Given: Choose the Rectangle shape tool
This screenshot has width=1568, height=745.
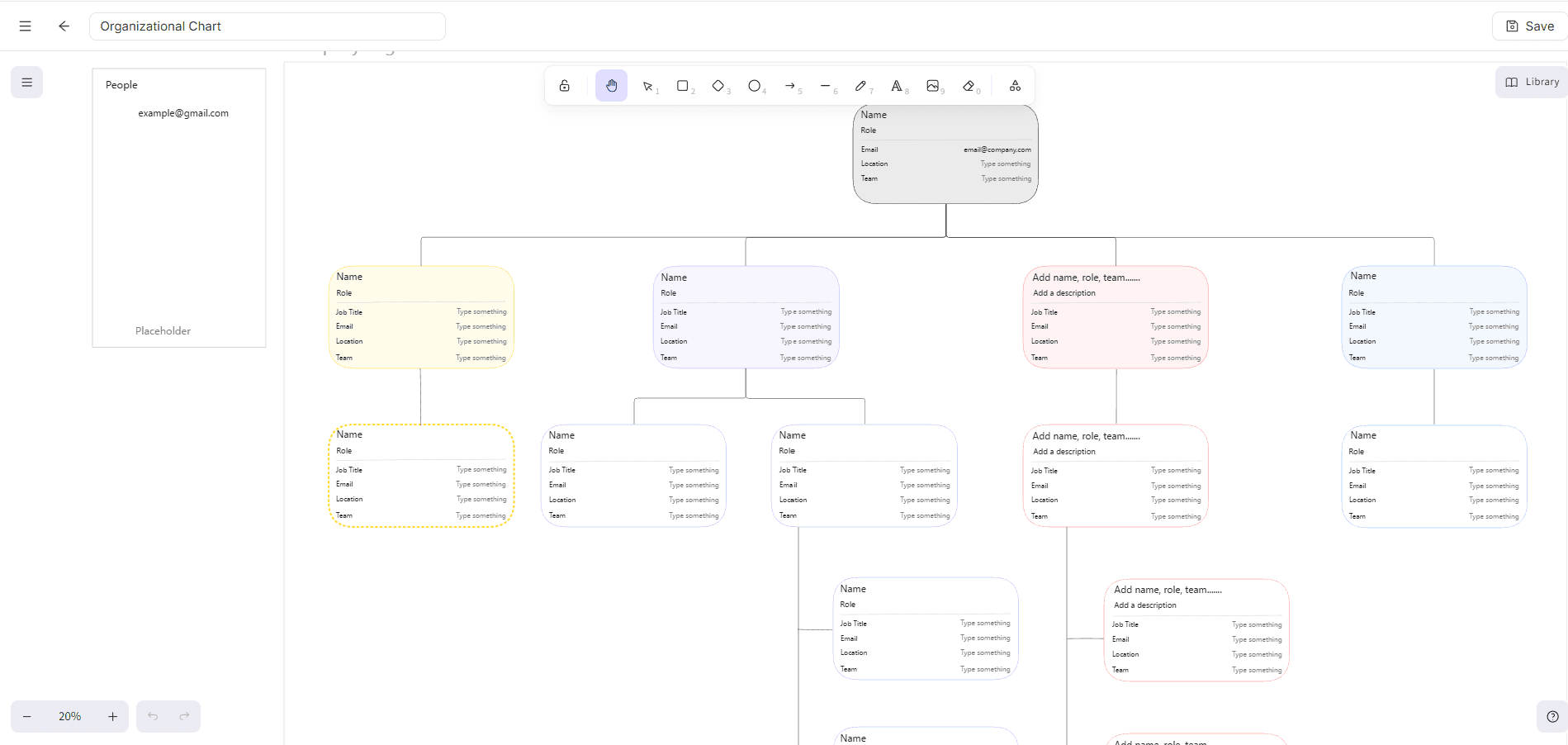Looking at the screenshot, I should point(683,86).
